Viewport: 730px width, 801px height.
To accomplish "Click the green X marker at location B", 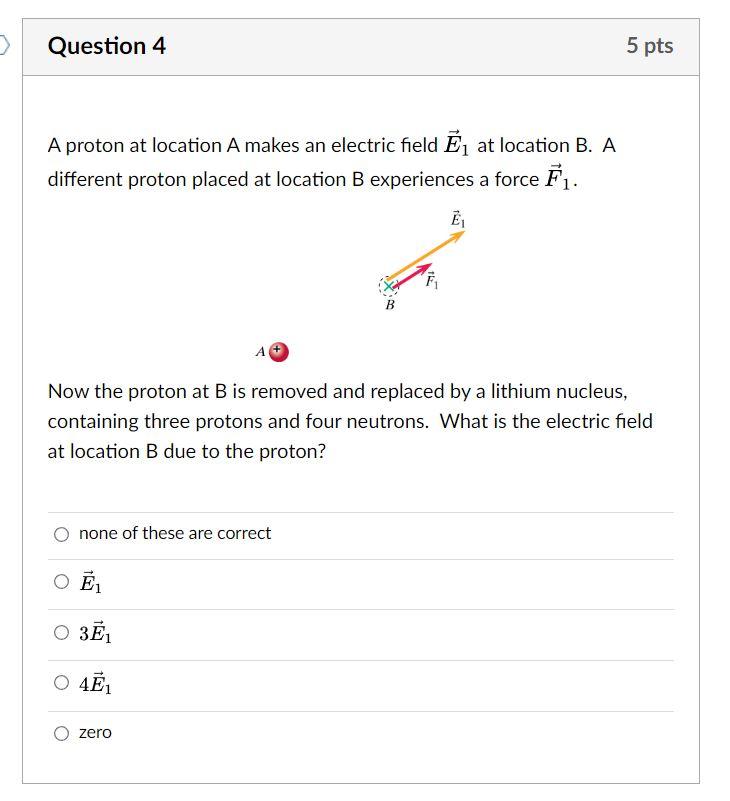I will 388,285.
